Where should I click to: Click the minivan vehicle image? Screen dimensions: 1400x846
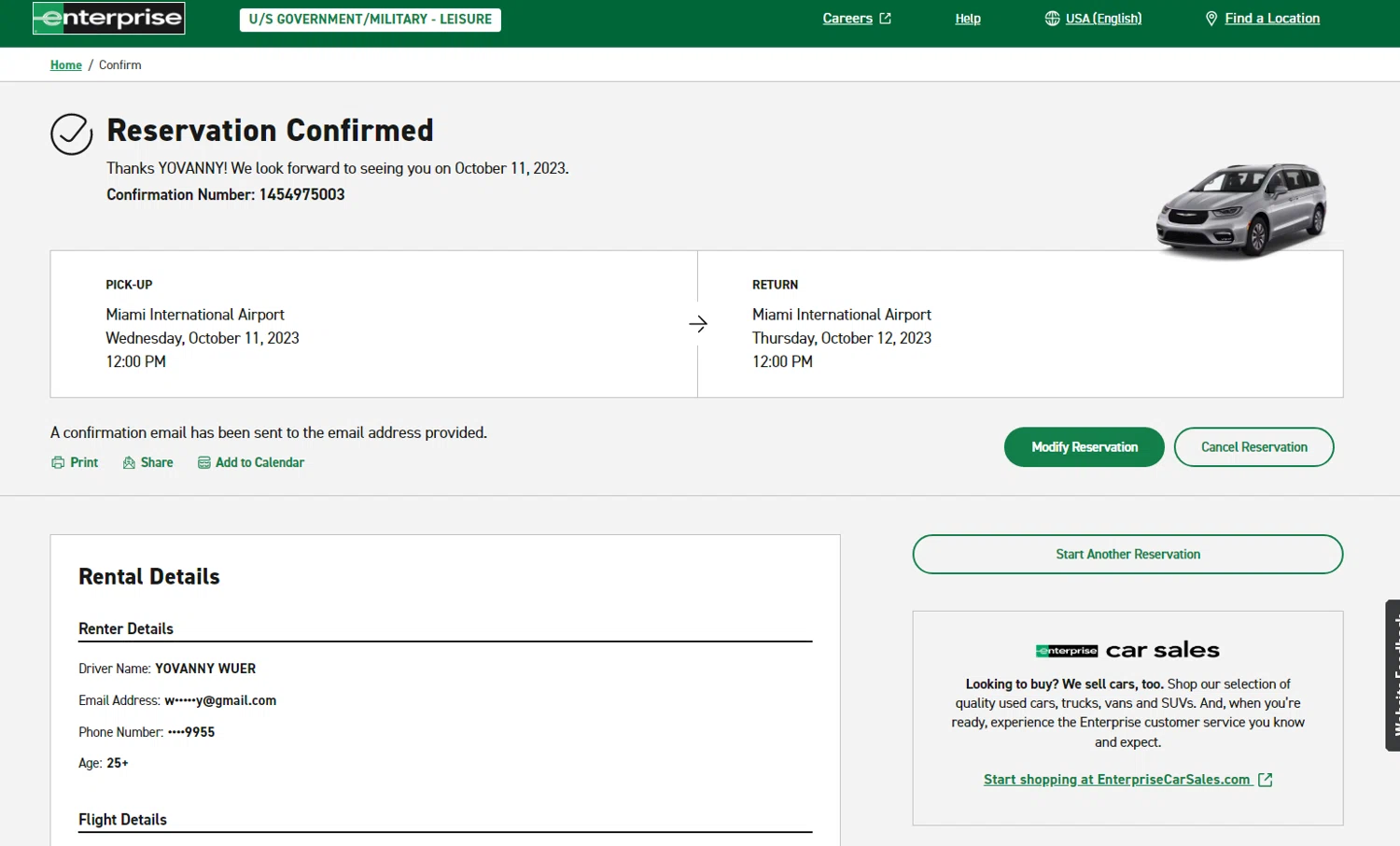(1240, 209)
